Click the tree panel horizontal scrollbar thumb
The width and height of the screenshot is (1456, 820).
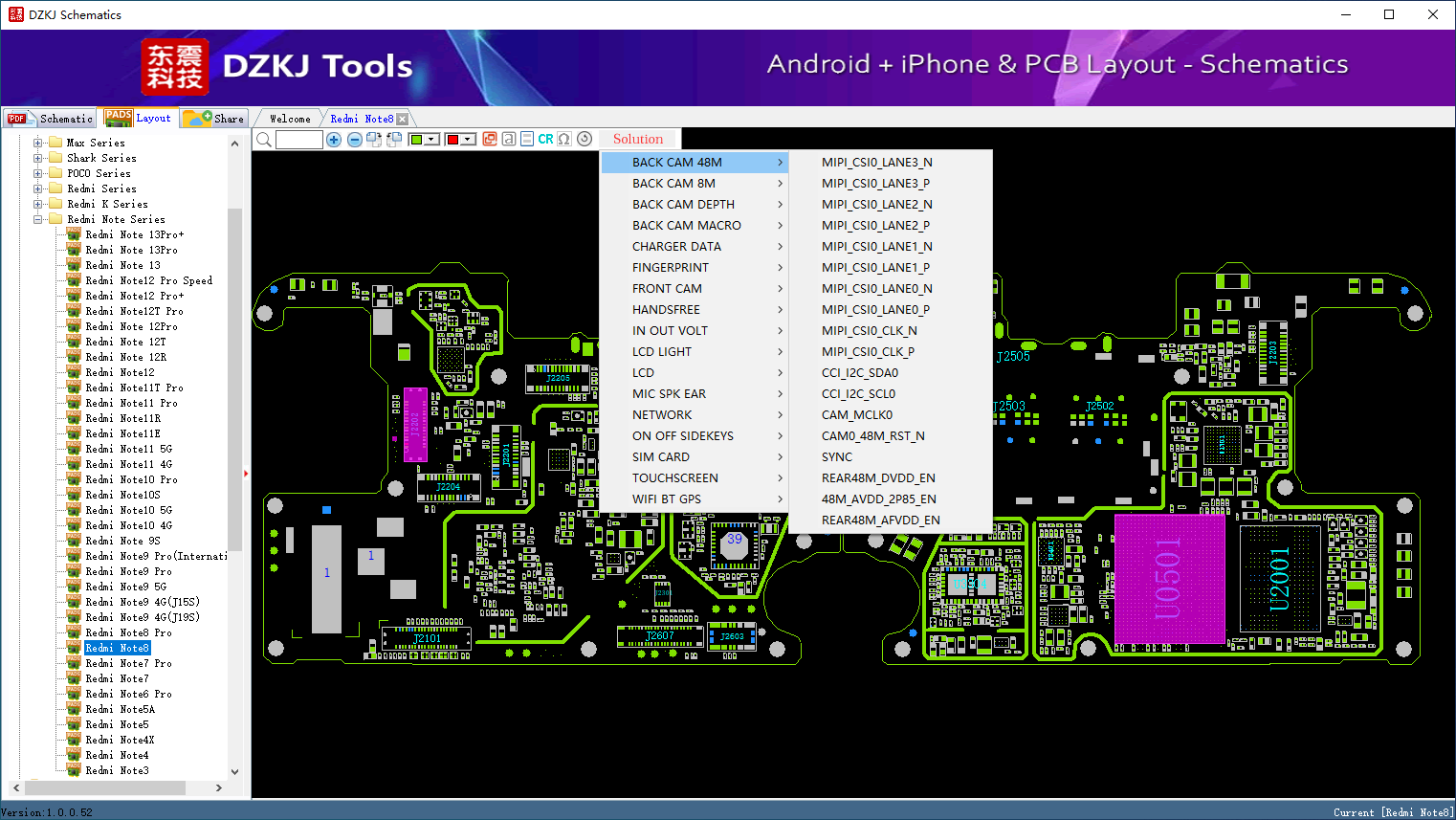(x=104, y=787)
